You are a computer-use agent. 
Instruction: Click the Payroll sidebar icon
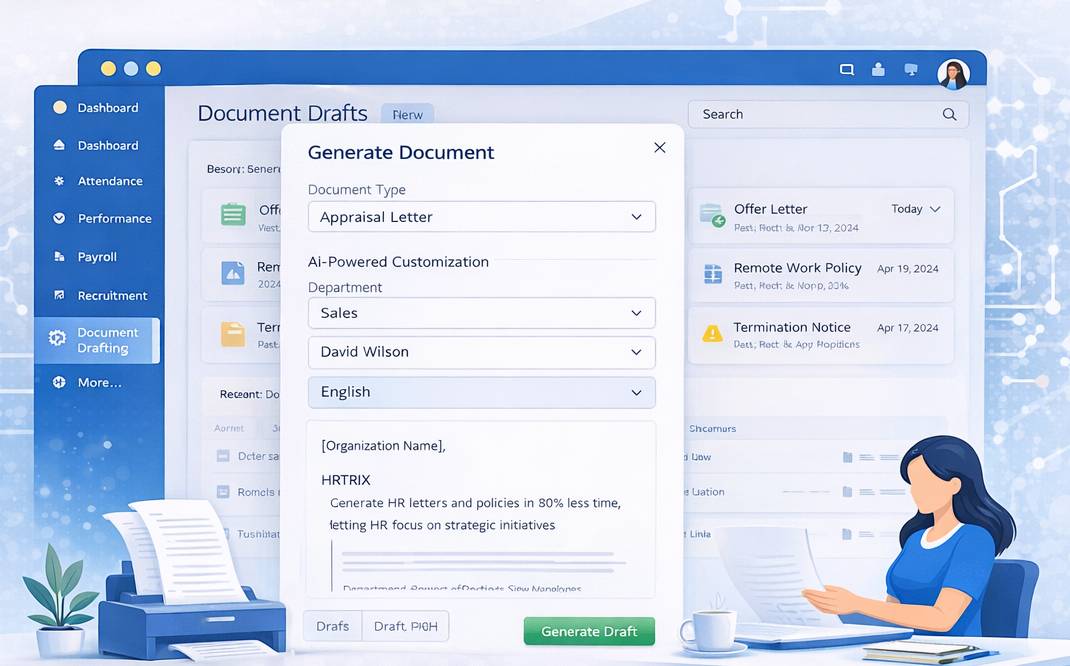point(59,257)
